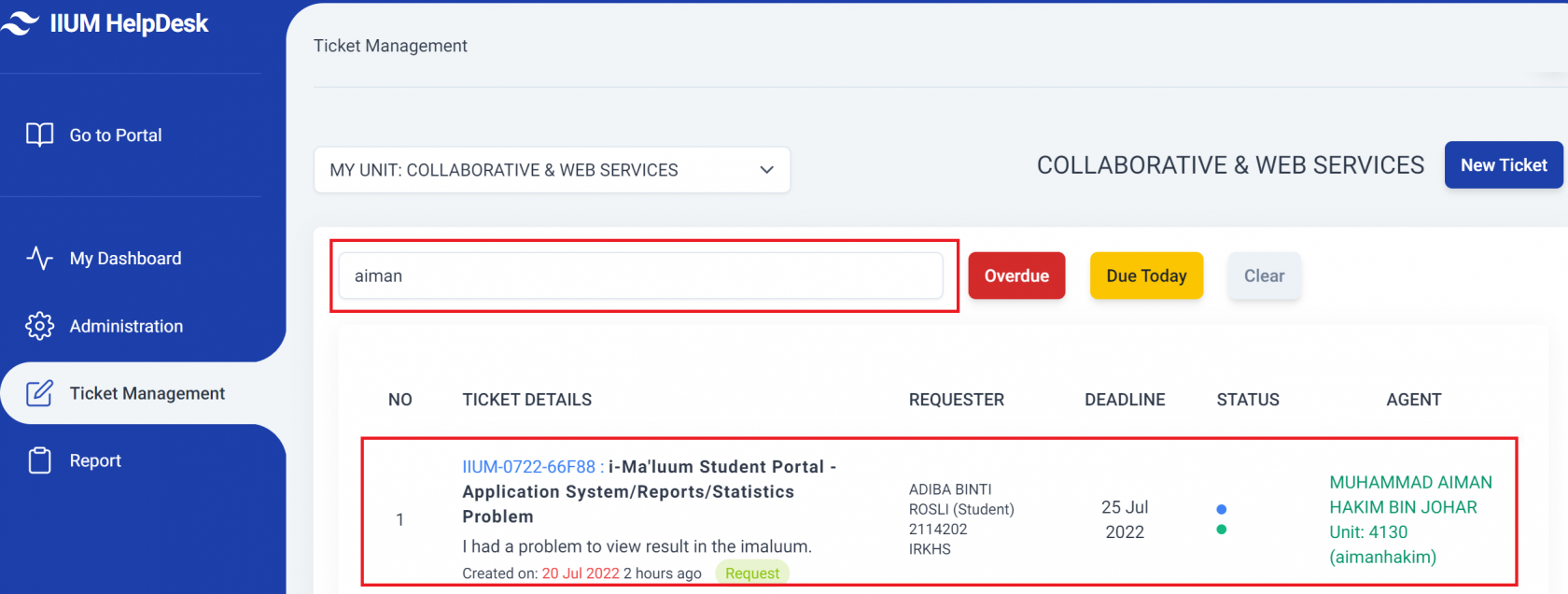The width and height of the screenshot is (1568, 594).
Task: Open My Dashboard menu item
Action: point(126,259)
